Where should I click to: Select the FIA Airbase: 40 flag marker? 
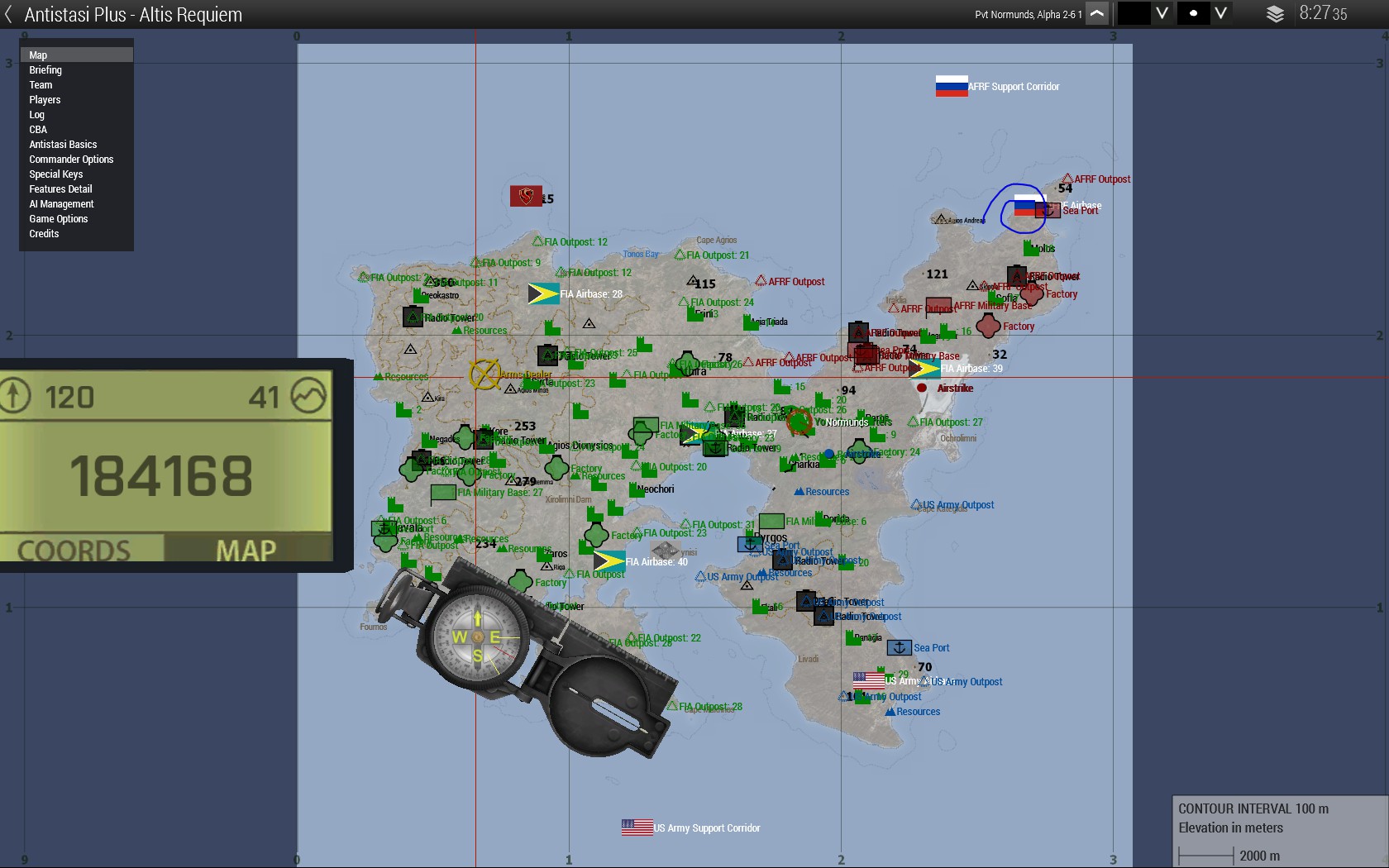point(609,561)
